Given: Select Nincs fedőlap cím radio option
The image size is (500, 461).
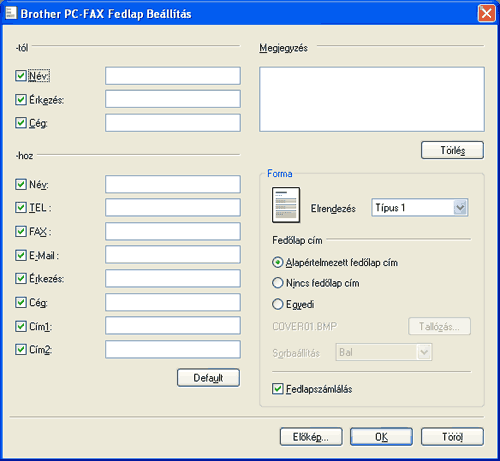Looking at the screenshot, I should point(278,283).
